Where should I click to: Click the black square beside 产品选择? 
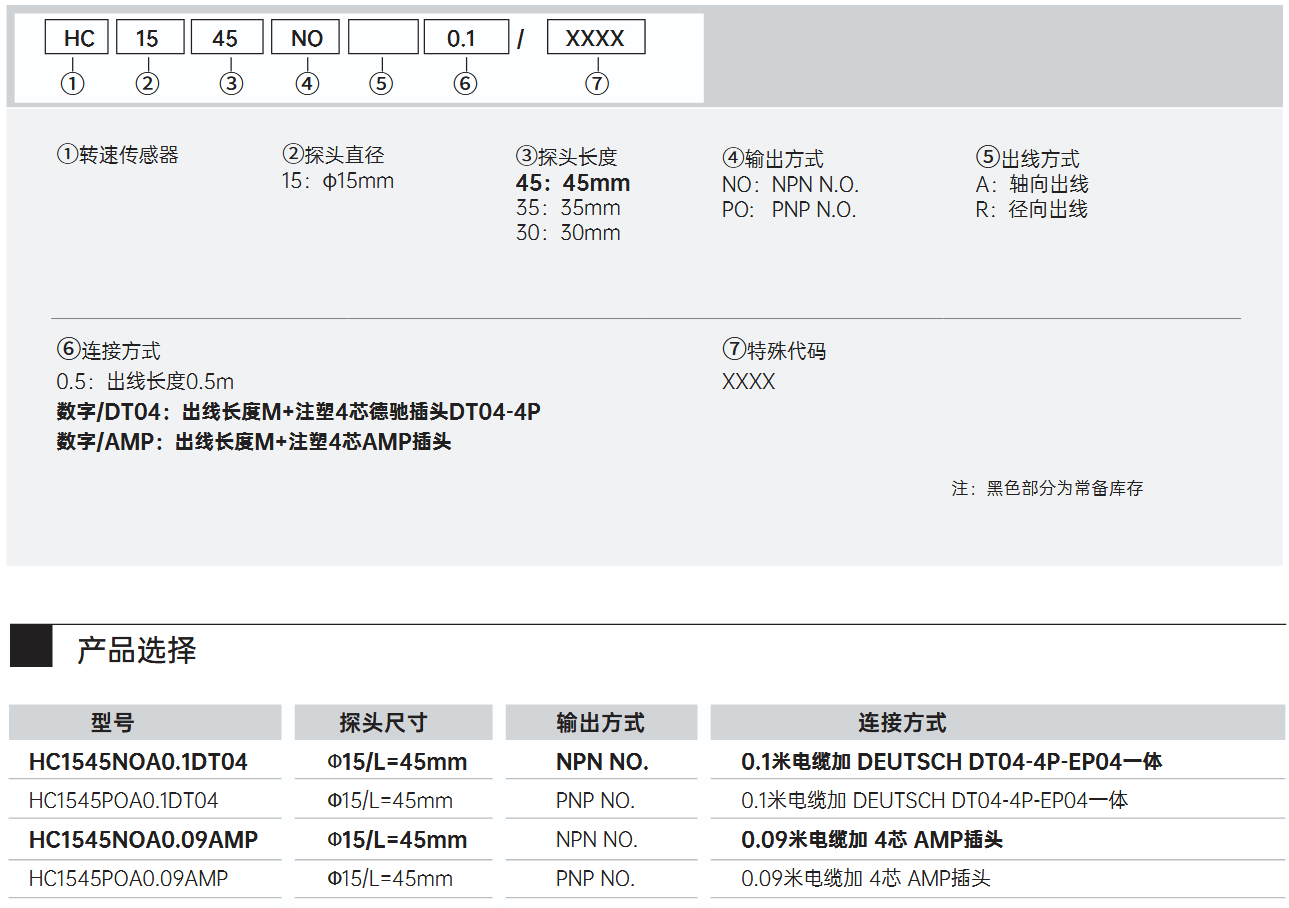point(31,647)
